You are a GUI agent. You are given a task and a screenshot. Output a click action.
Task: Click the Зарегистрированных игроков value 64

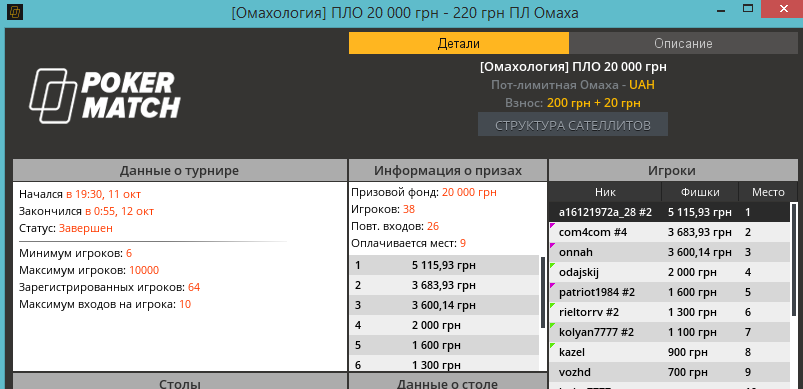pyautogui.click(x=194, y=287)
